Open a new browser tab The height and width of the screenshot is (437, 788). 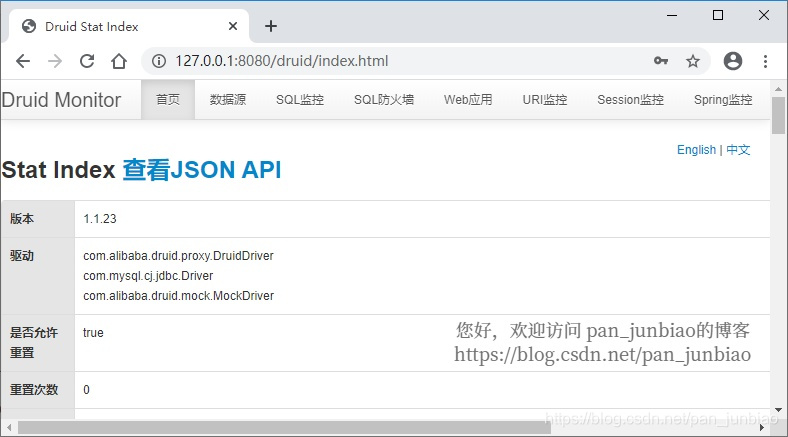pos(271,26)
